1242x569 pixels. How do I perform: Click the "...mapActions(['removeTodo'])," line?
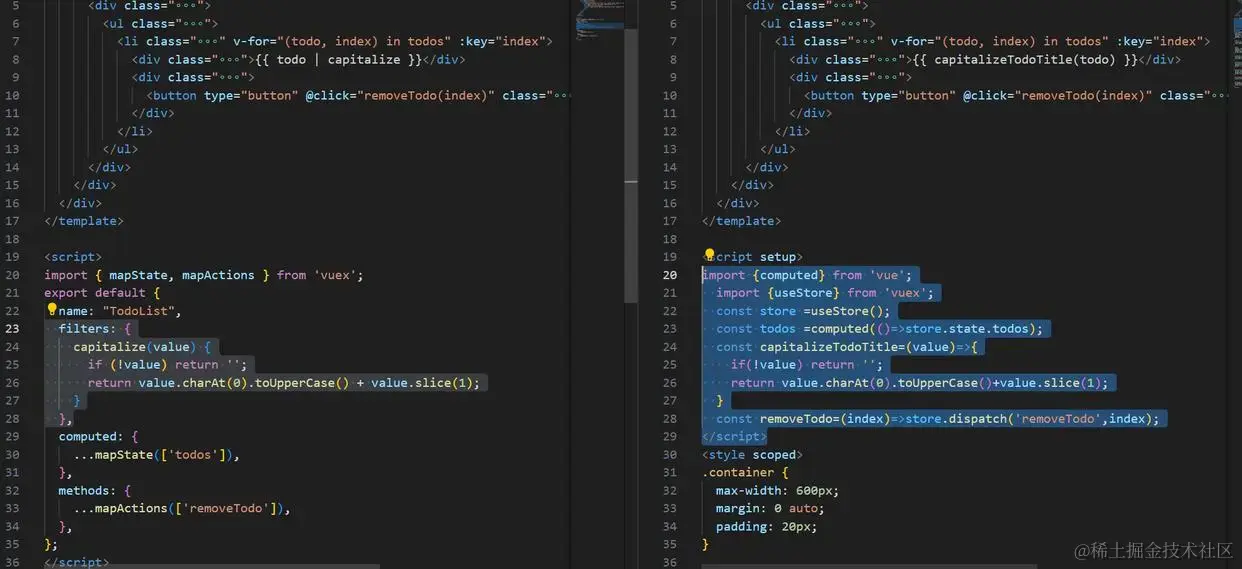point(182,509)
